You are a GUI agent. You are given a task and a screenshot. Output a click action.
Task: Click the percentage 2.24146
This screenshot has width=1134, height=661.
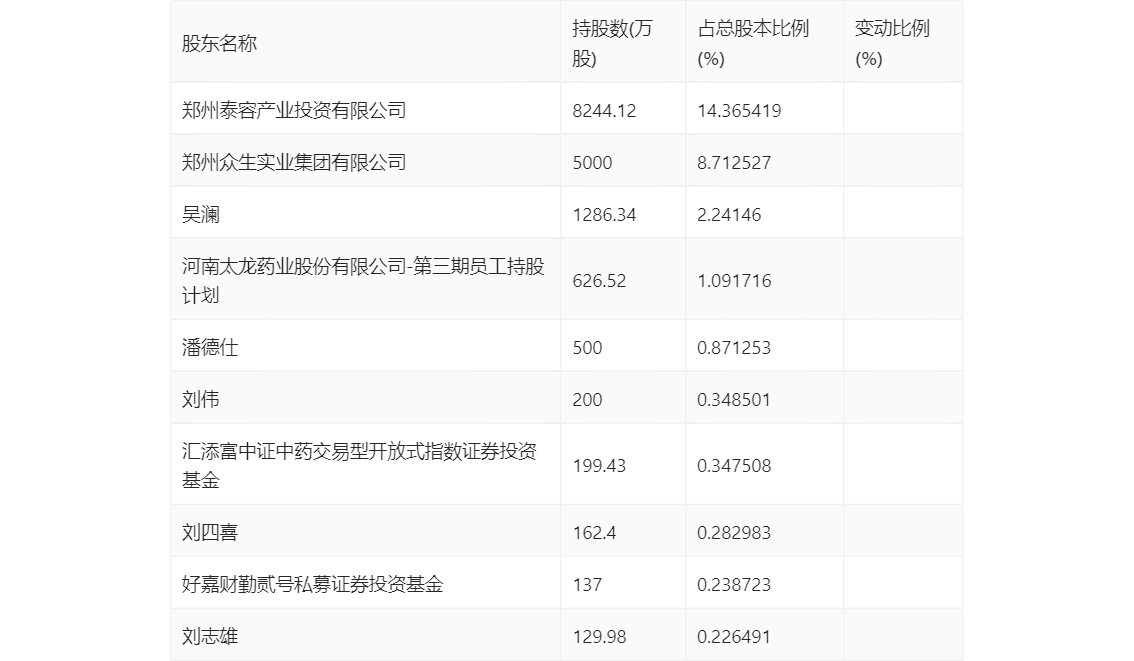coord(729,215)
